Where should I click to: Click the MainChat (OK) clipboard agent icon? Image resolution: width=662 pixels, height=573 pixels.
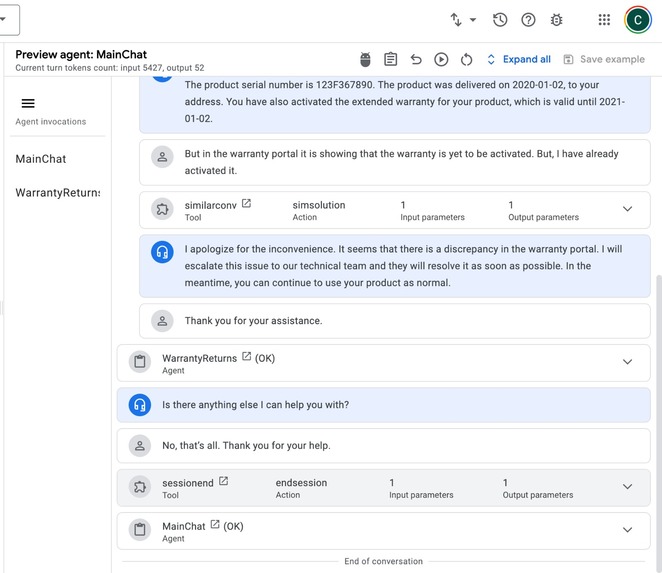(x=140, y=530)
